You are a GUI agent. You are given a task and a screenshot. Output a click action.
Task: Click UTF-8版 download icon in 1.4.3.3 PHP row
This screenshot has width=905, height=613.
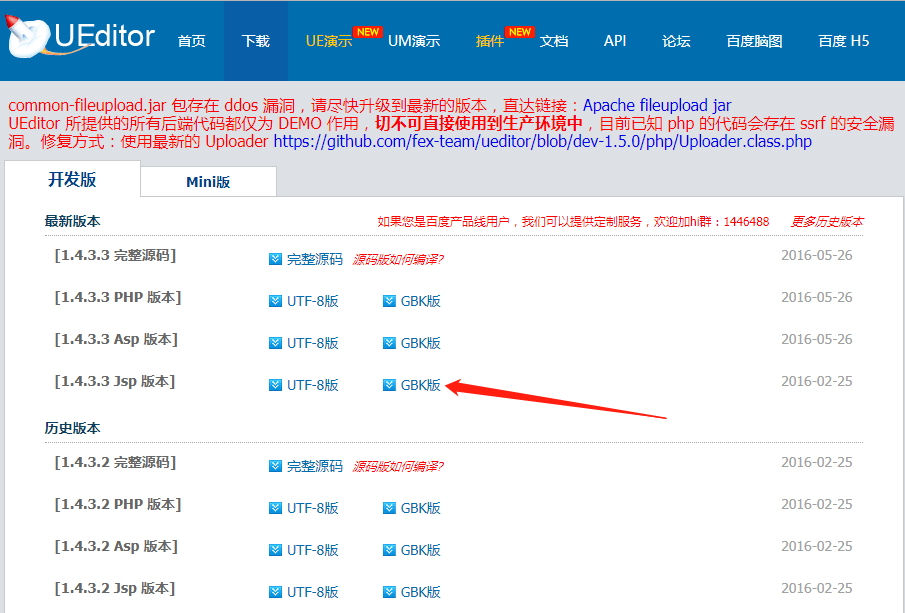tap(275, 301)
